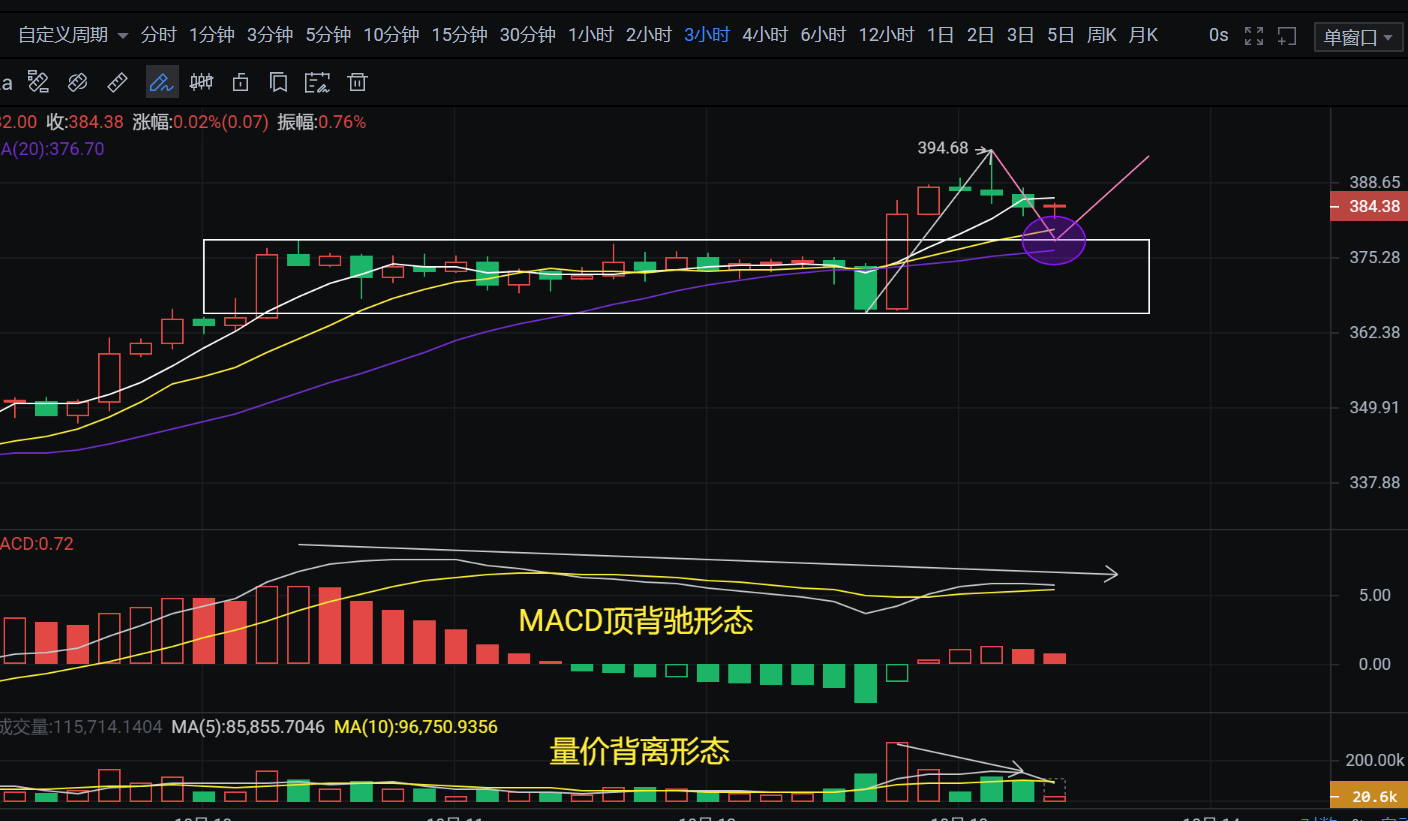Switch to the 30分钟 period
Screen dimensions: 1408x821
pos(527,35)
